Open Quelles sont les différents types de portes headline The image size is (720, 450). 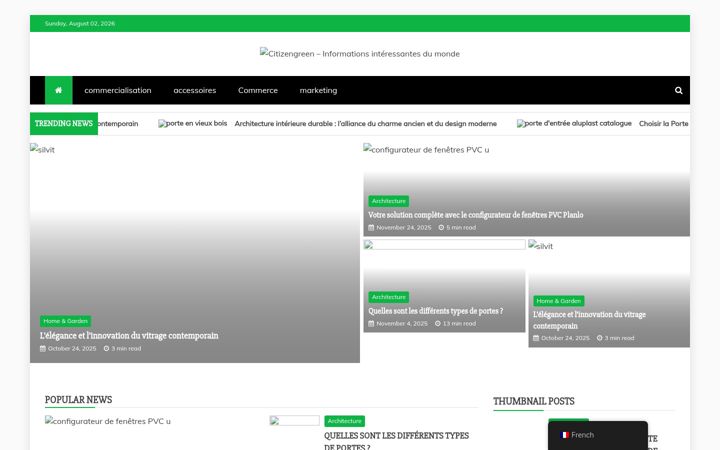(x=435, y=311)
